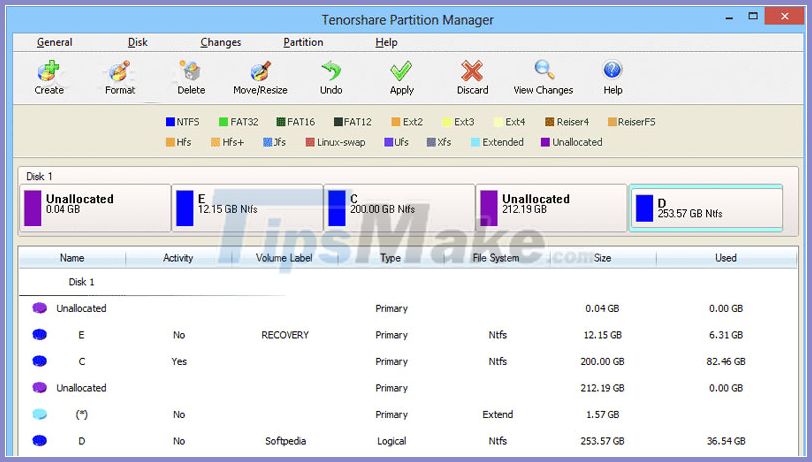Click the blue disk icon of row E
The width and height of the screenshot is (812, 462).
click(39, 335)
